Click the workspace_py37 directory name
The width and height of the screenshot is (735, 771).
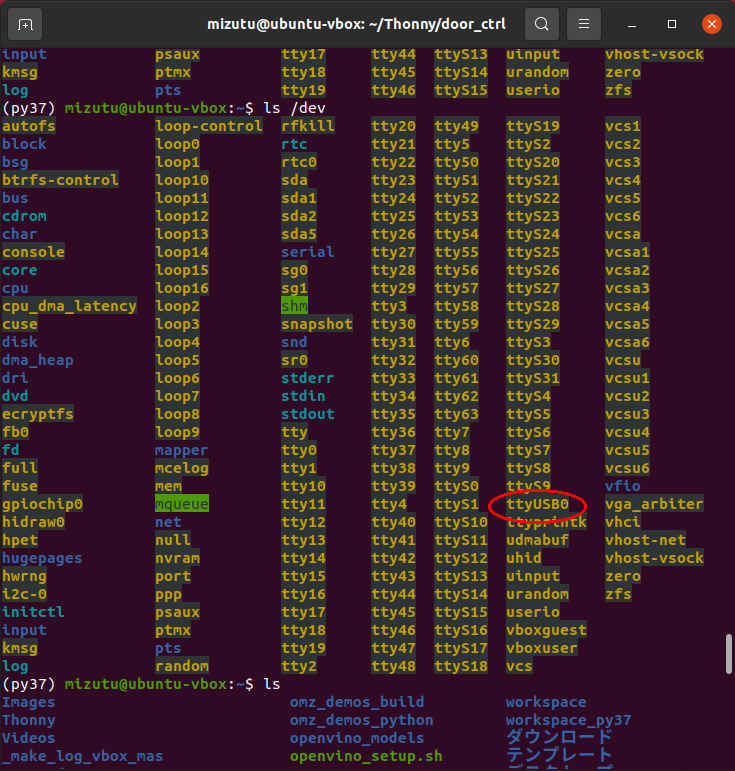click(568, 720)
